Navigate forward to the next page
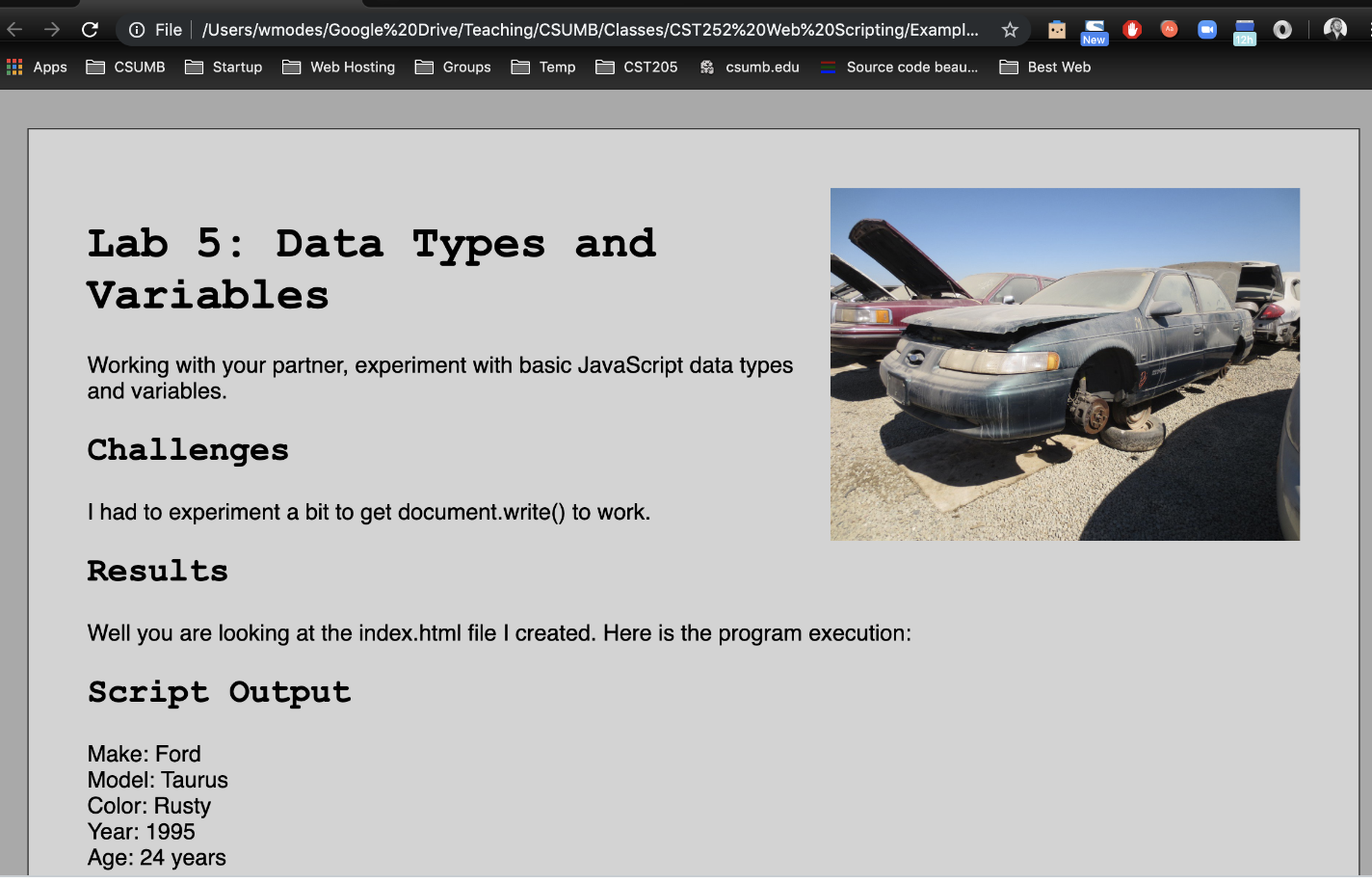The height and width of the screenshot is (883, 1372). (x=50, y=29)
